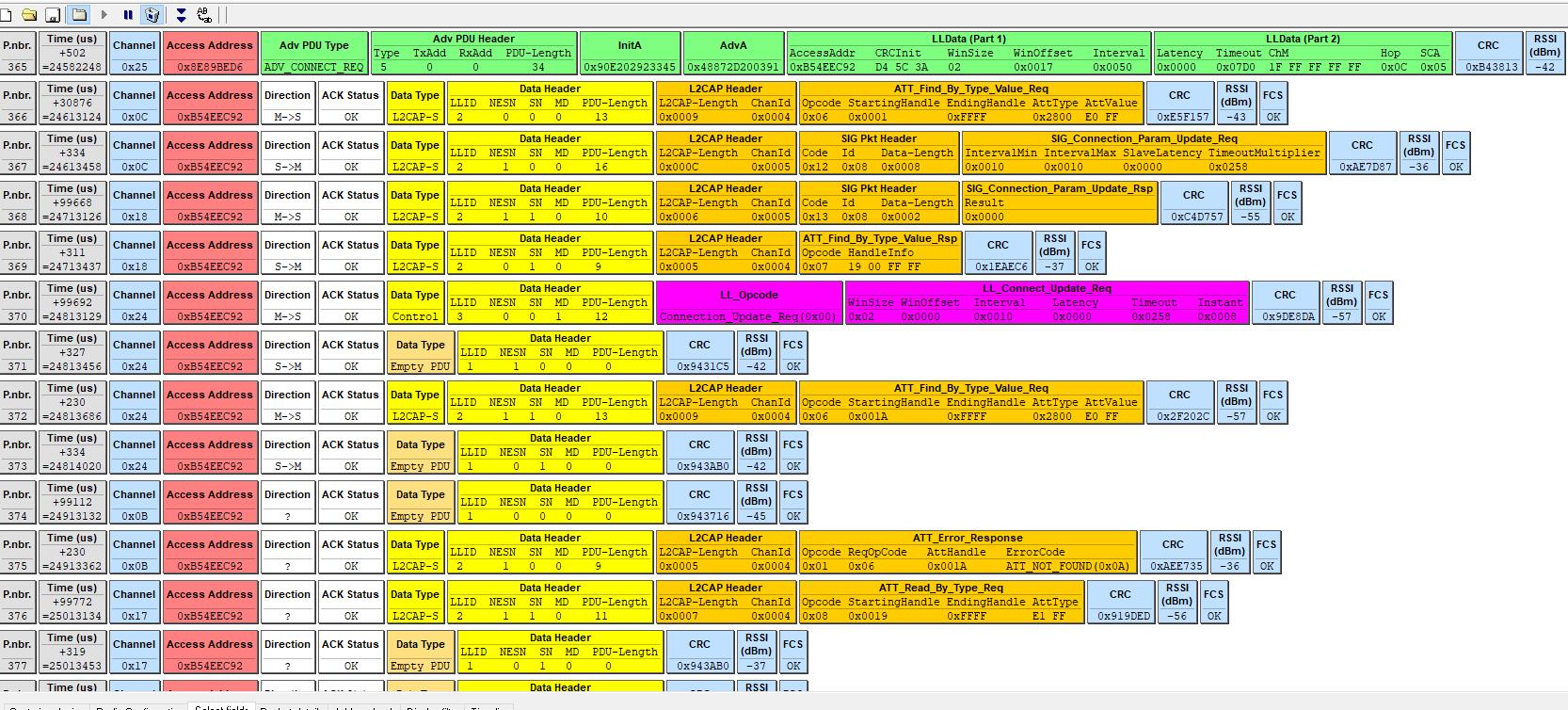Click CRC value 0x2F202C
Viewport: 1568px width, 710px height.
coord(1179,402)
